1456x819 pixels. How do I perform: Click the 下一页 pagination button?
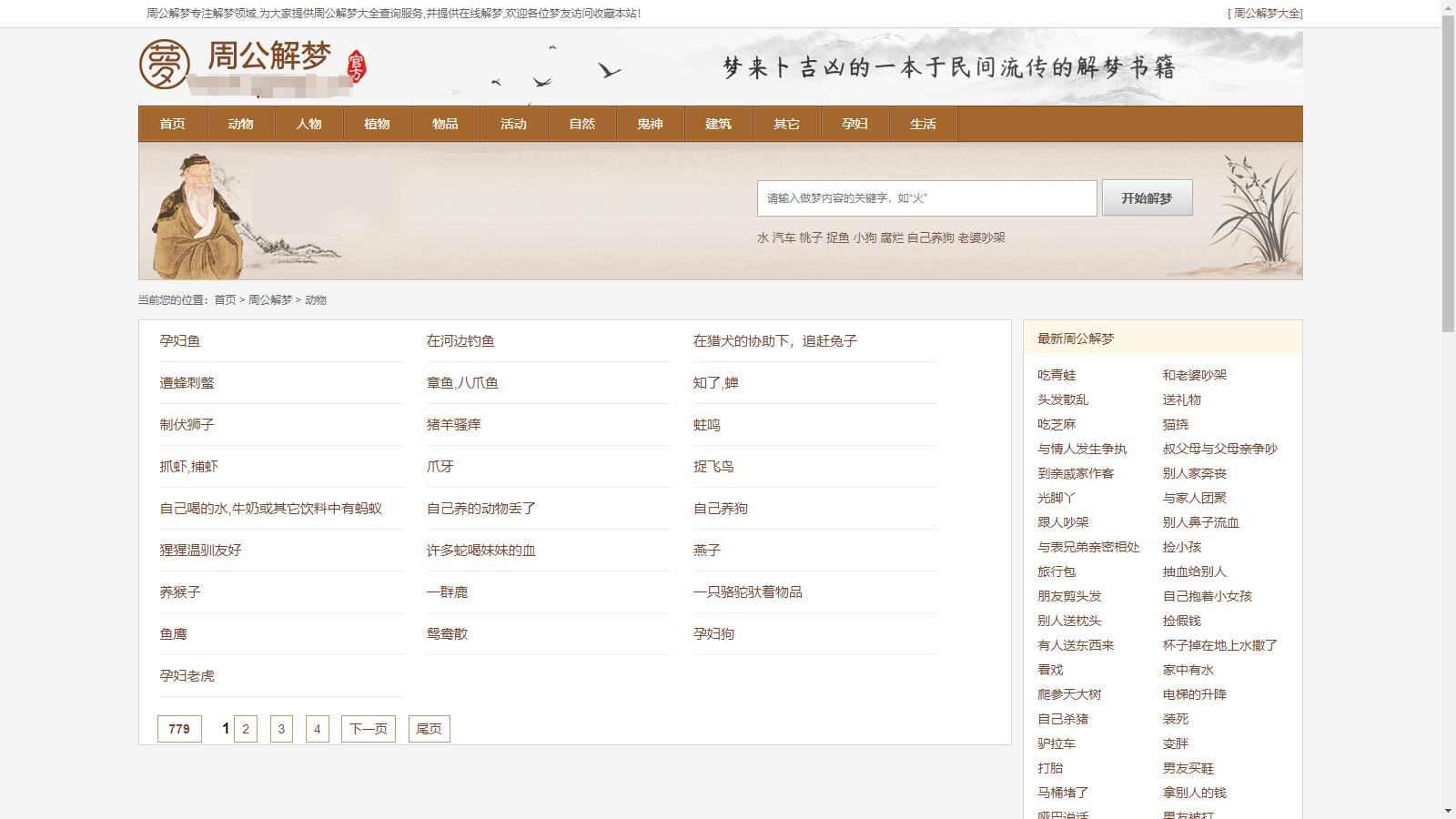click(369, 729)
